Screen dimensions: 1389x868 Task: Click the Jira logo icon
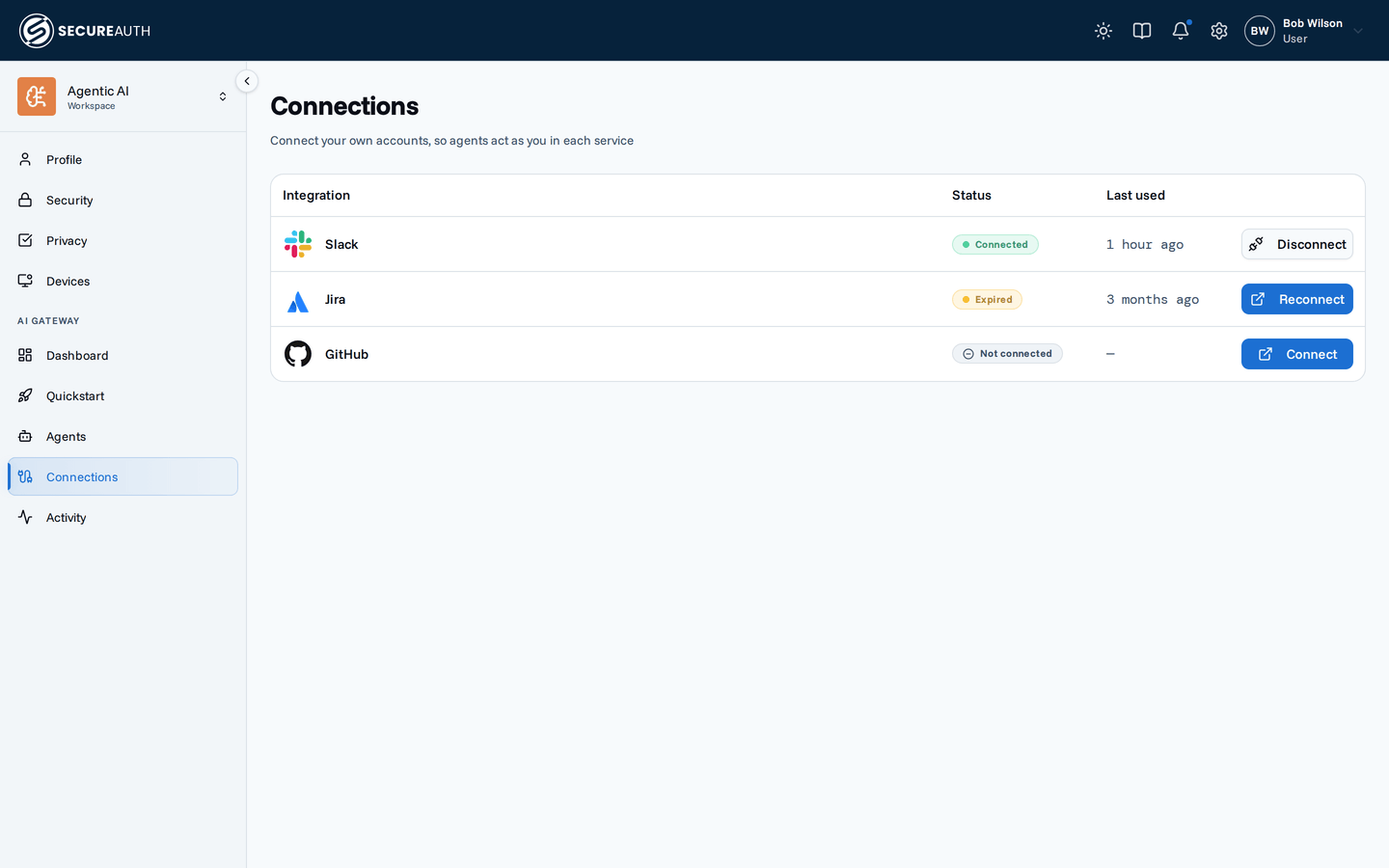coord(298,301)
